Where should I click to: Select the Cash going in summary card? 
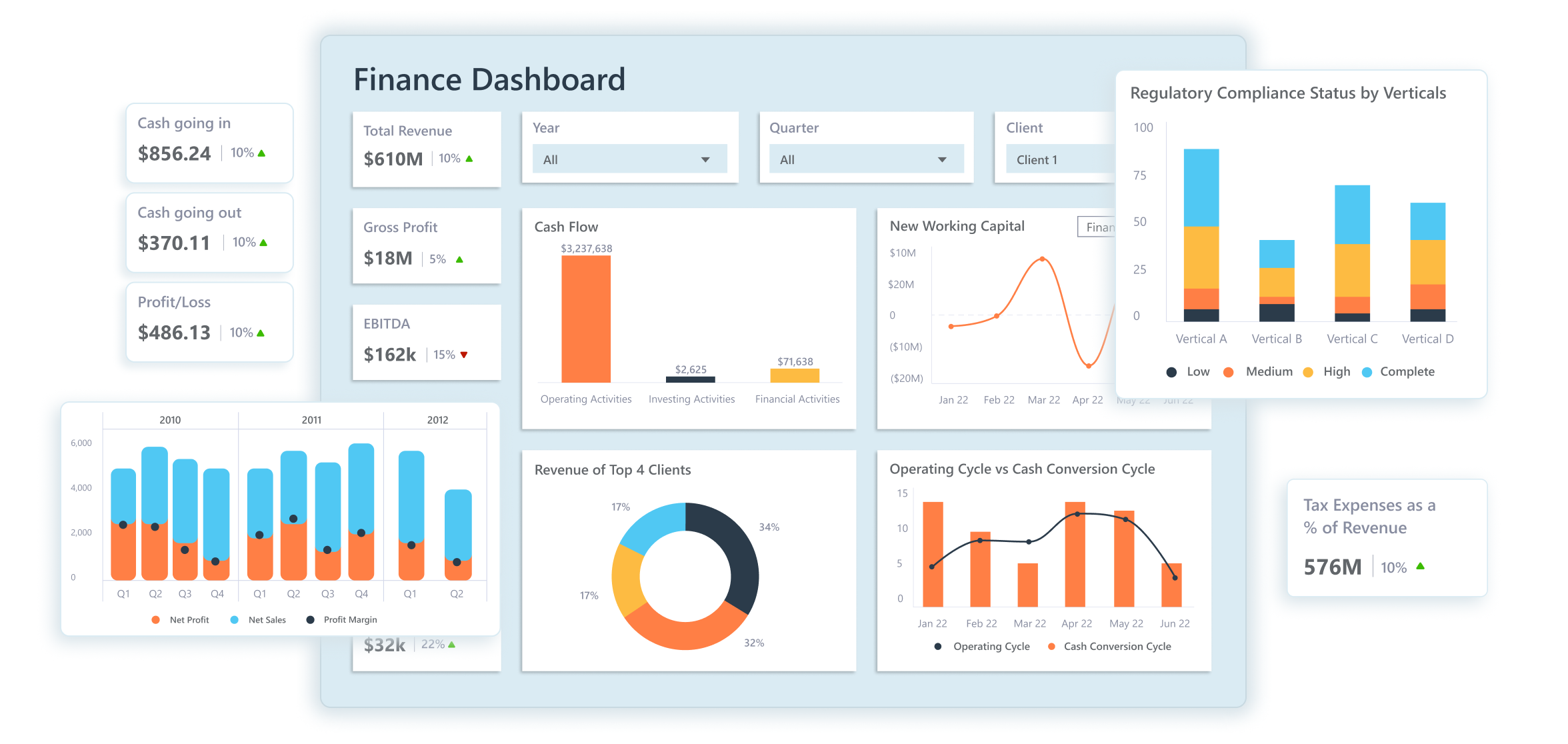pyautogui.click(x=209, y=143)
